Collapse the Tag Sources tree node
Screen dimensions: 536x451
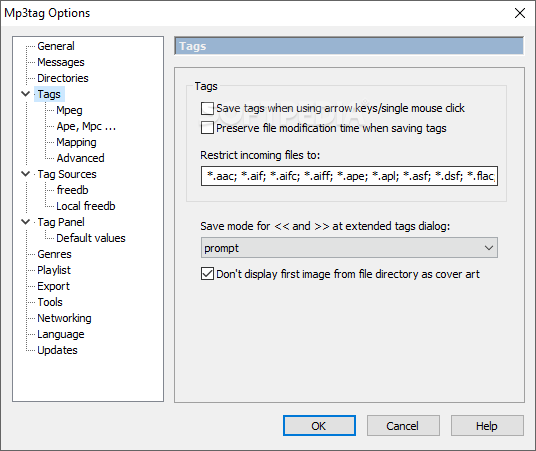[x=26, y=174]
